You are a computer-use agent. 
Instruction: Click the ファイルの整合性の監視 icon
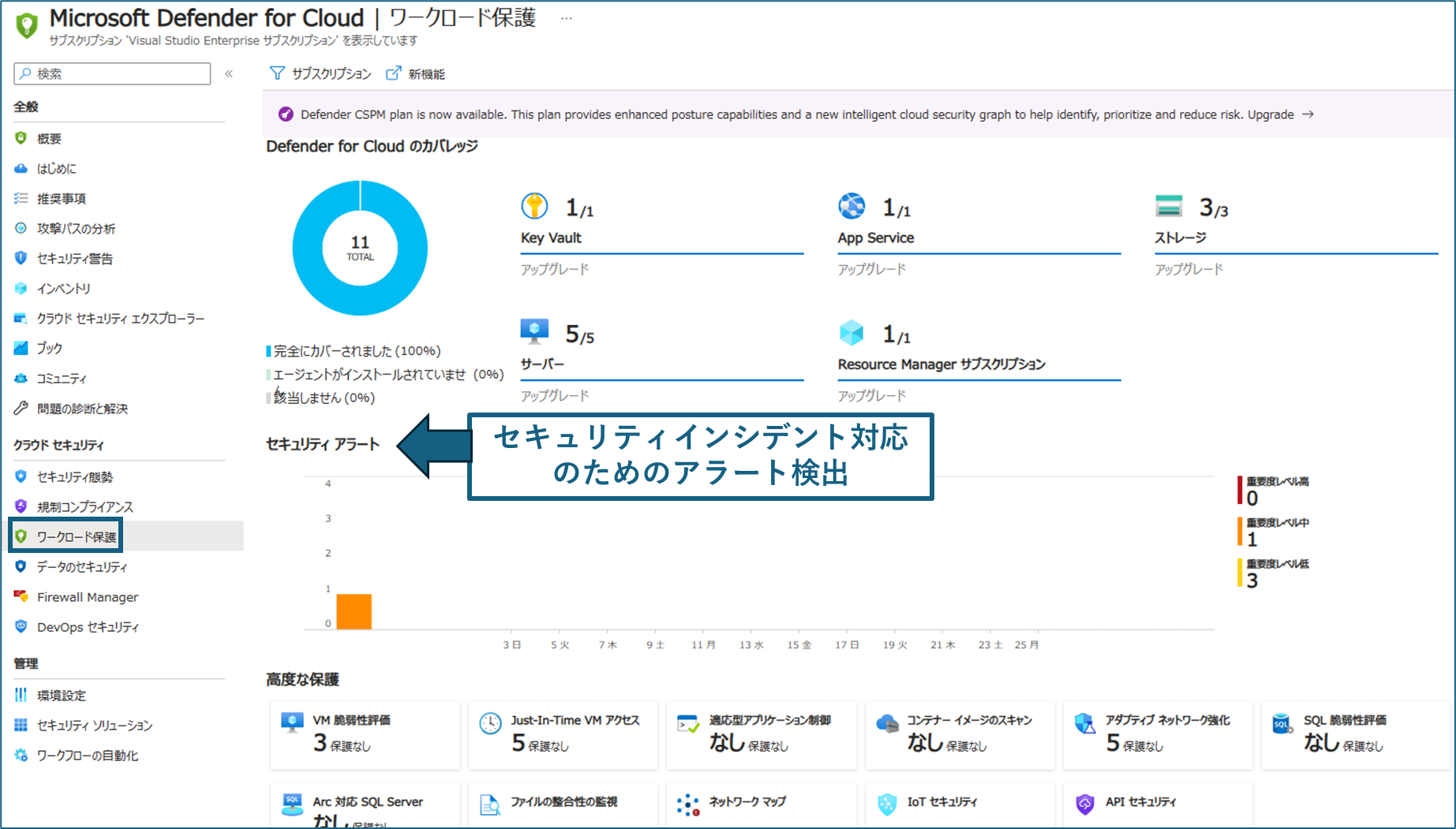[490, 805]
